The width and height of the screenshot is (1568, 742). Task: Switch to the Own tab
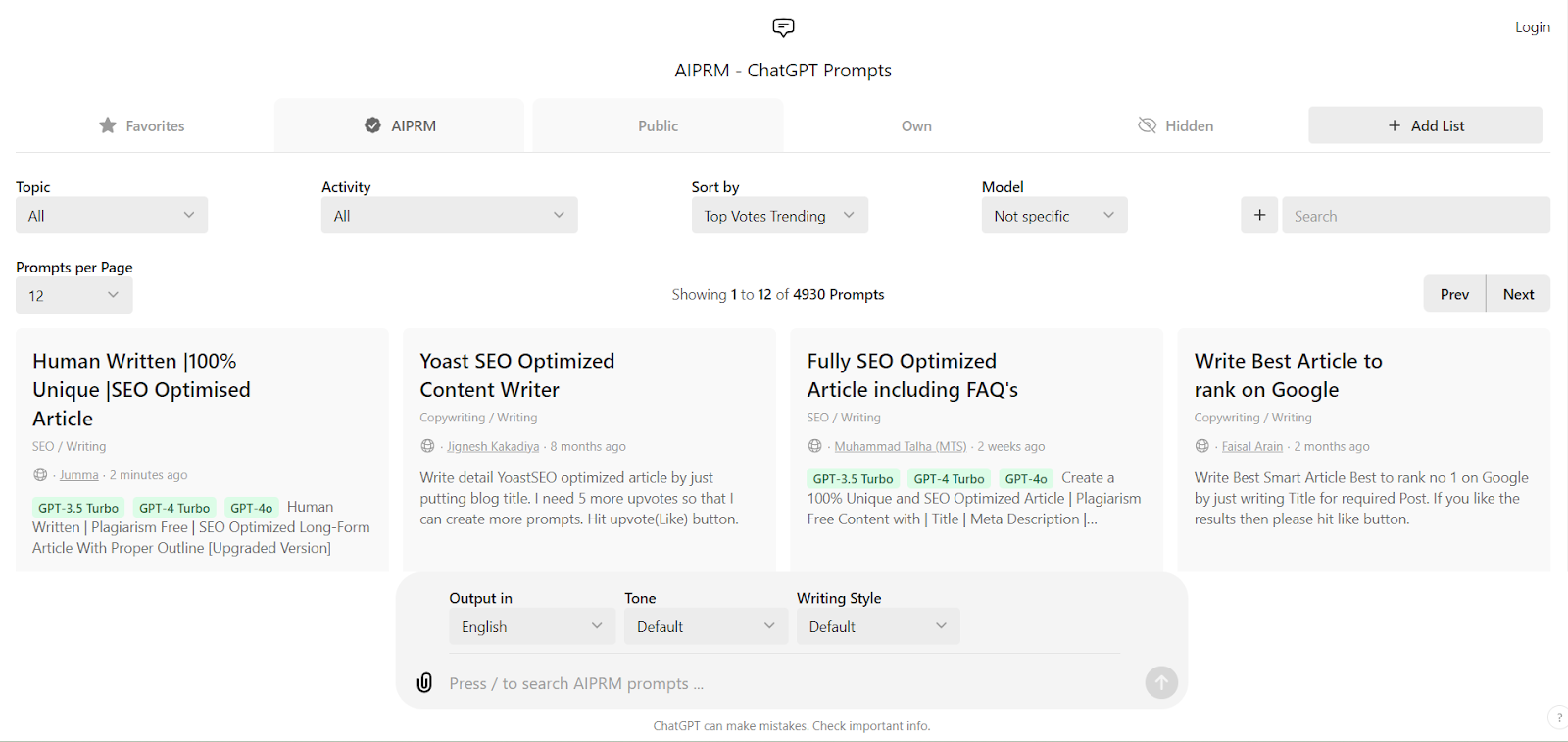tap(916, 125)
